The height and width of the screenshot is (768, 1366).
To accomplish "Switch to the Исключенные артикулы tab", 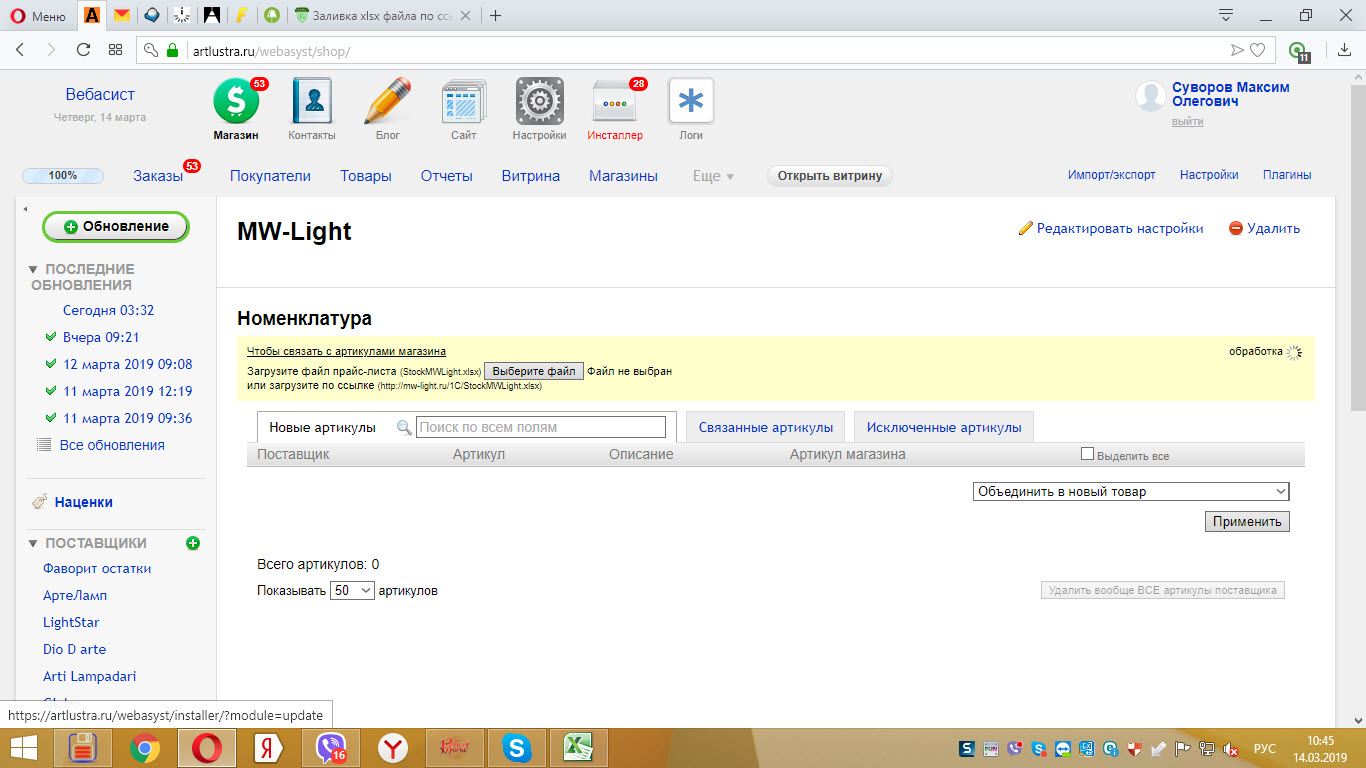I will point(944,427).
